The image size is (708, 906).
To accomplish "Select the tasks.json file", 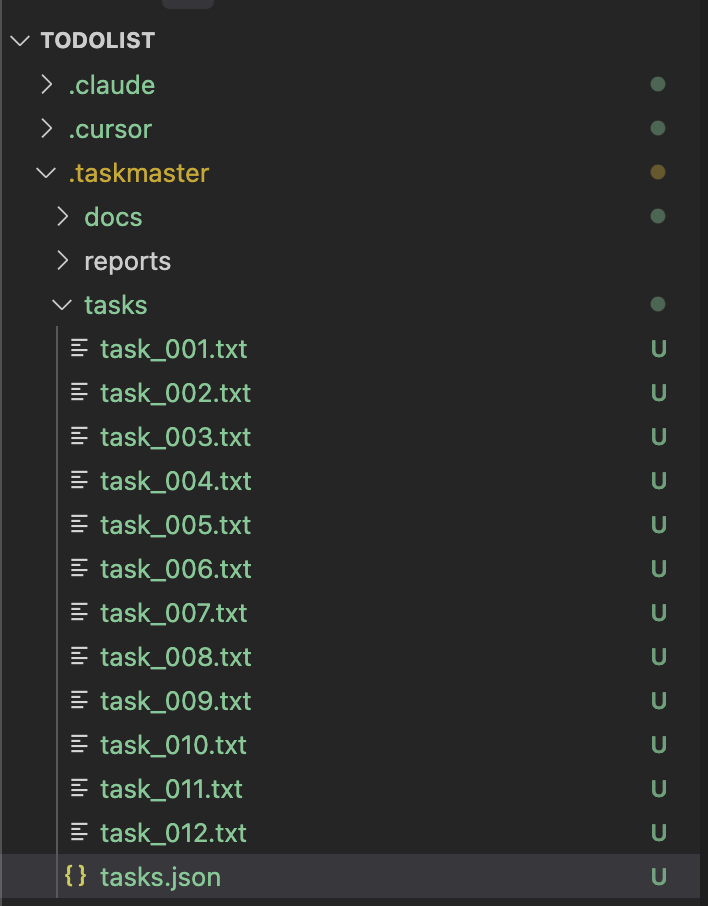I will pos(161,877).
